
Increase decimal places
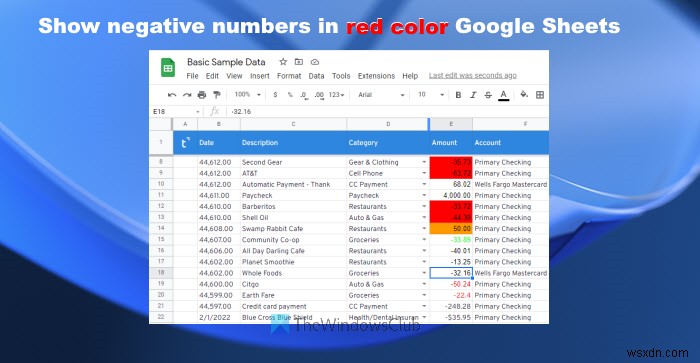point(319,95)
